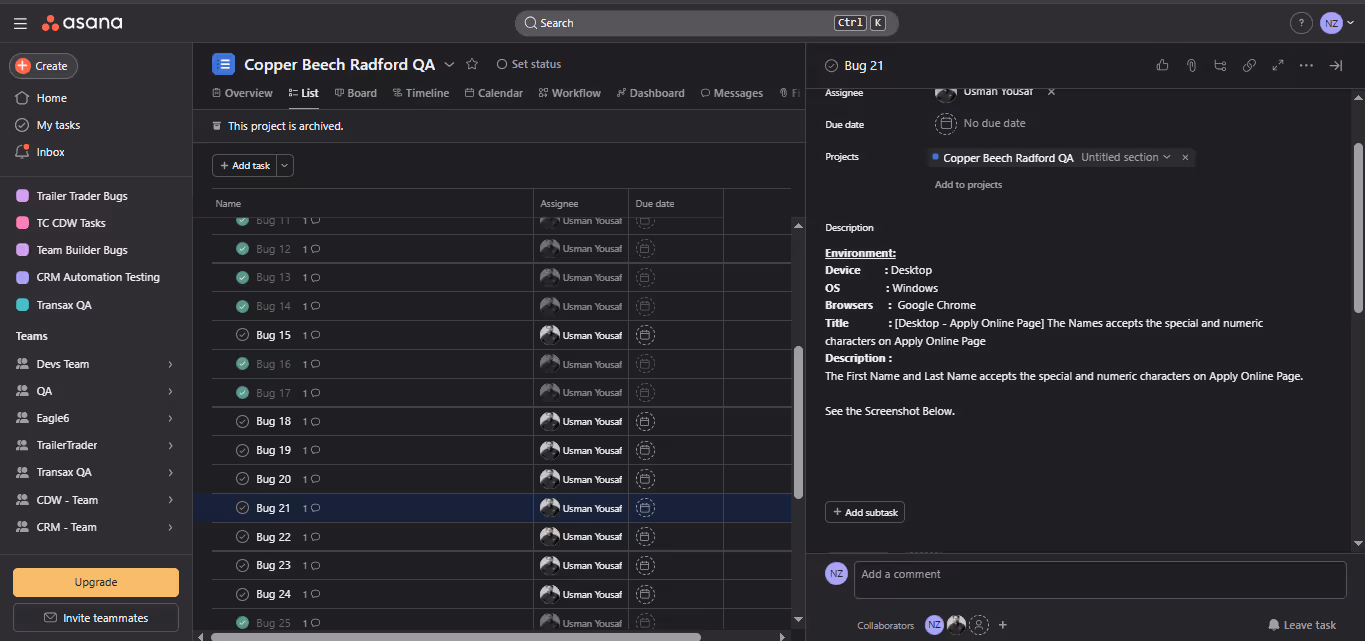Viewport: 1365px width, 641px height.
Task: Expand task pane to full screen
Action: point(1277,65)
